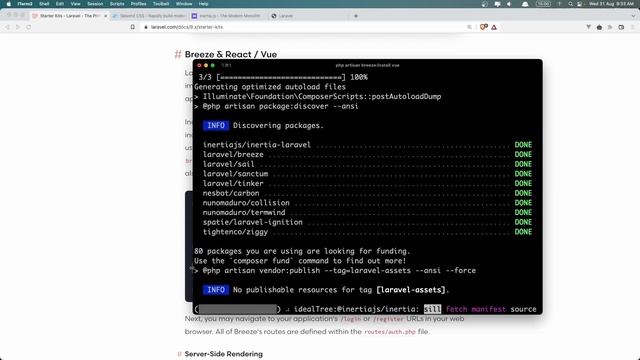Bookmark the current page
The height and width of the screenshot is (360, 640).
(x=133, y=27)
